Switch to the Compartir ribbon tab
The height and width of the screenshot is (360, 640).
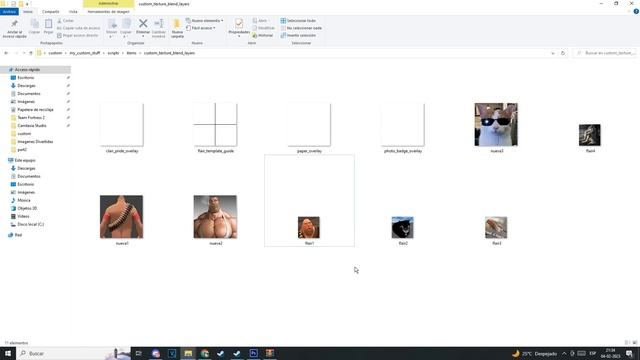[x=51, y=12]
